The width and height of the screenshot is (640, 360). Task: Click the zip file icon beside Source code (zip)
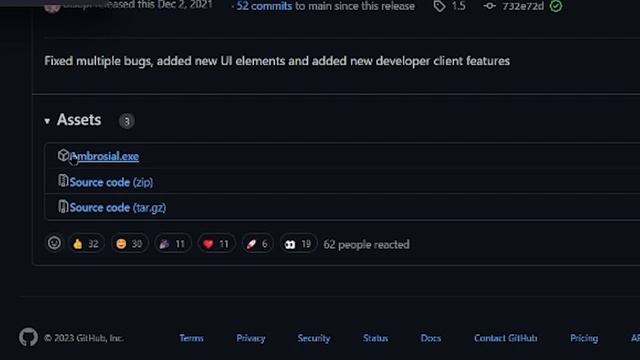coord(63,181)
